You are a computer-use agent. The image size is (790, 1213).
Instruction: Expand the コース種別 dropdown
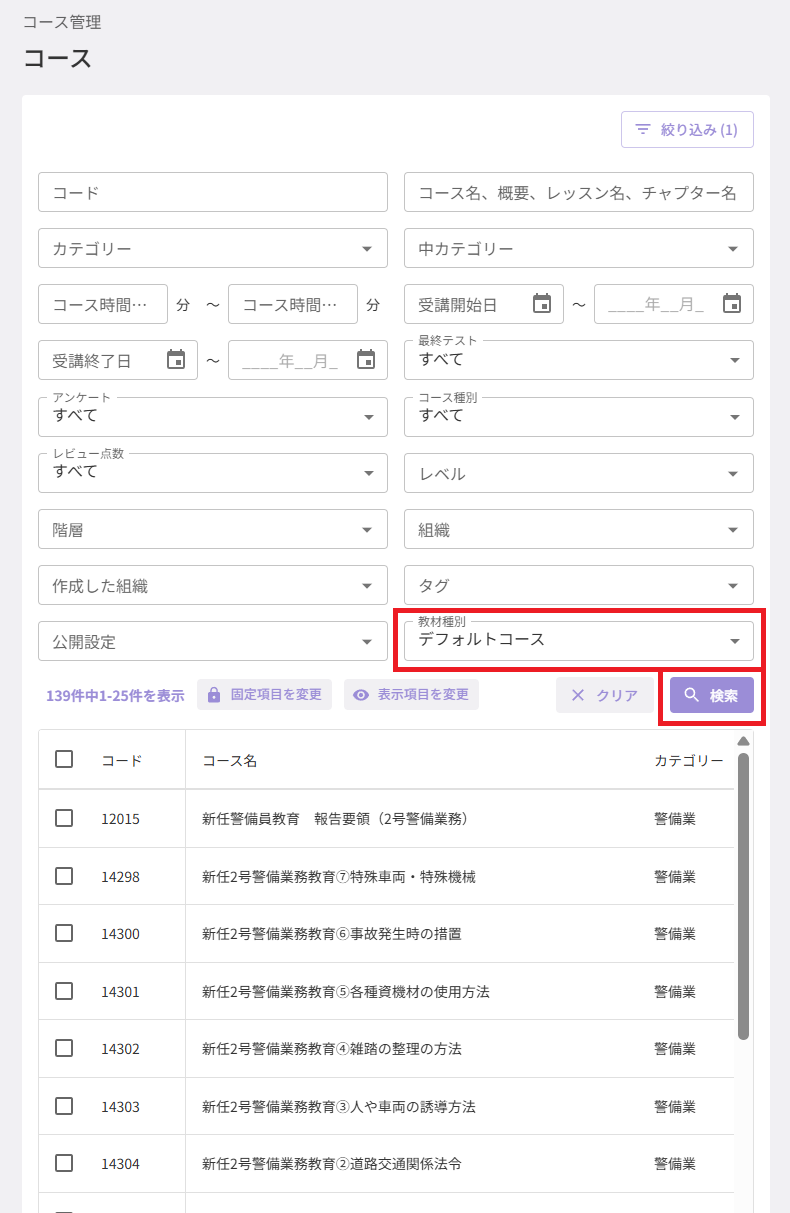[579, 416]
